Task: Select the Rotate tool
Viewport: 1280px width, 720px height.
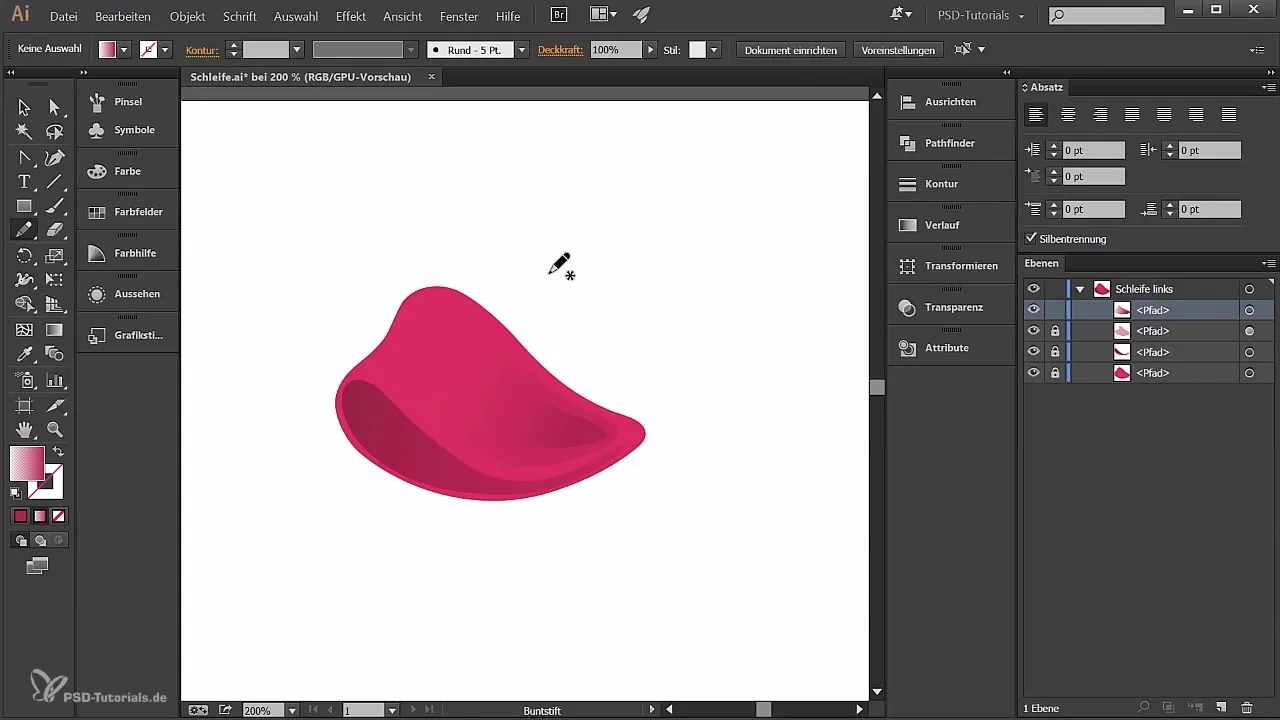Action: tap(24, 256)
